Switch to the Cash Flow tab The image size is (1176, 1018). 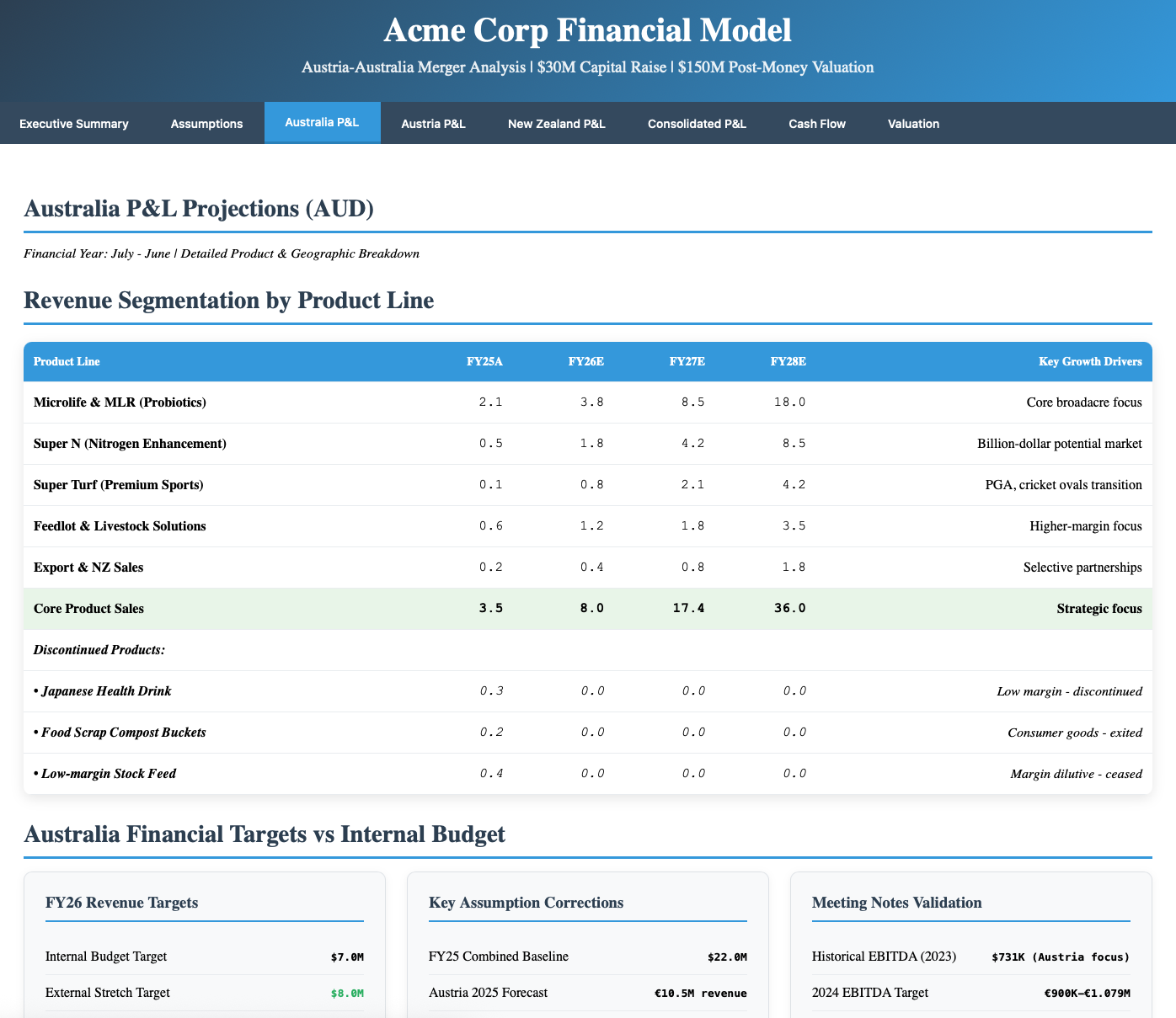coord(816,124)
